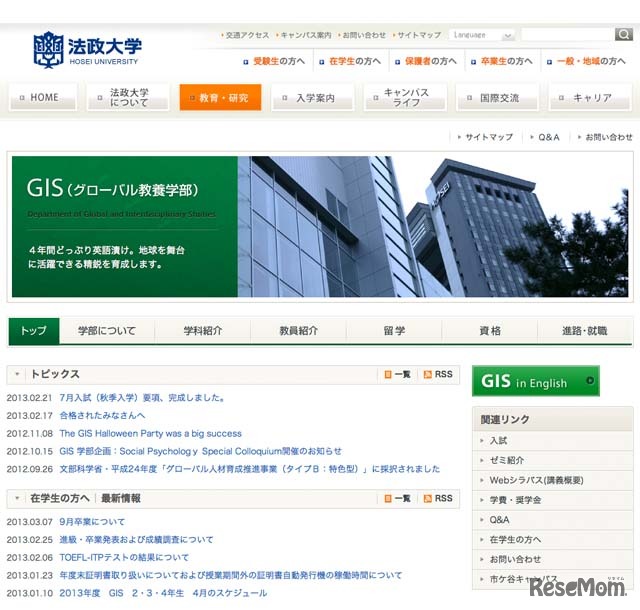Click the GIS in English button
Image resolution: width=640 pixels, height=610 pixels.
[536, 381]
